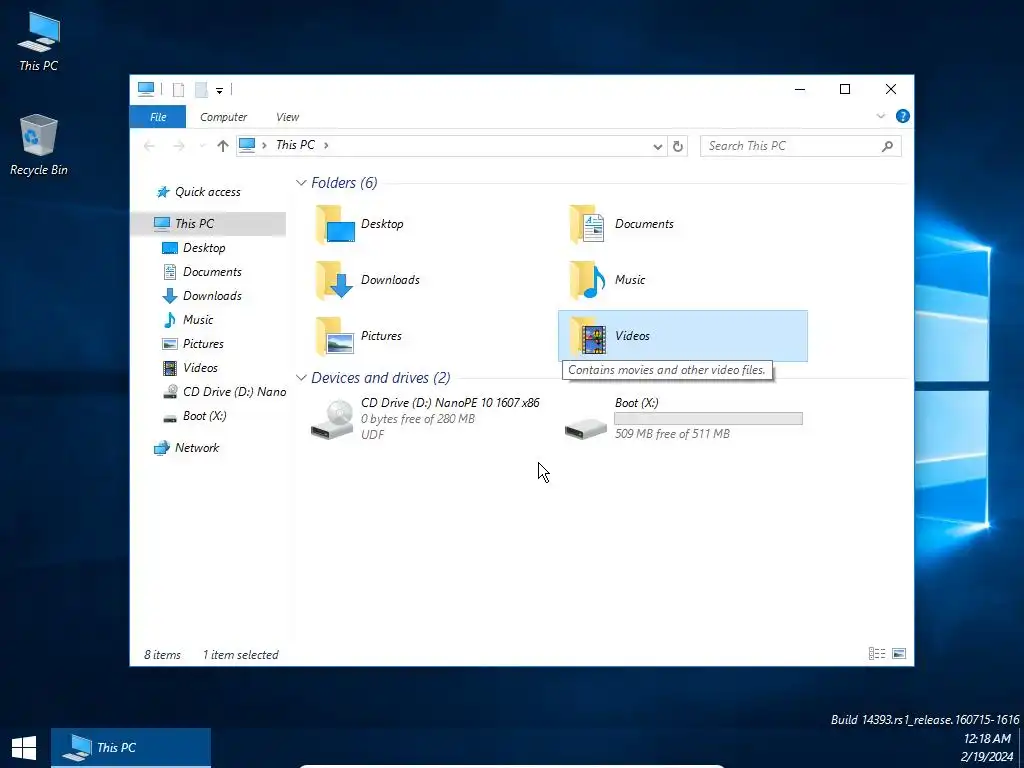Select Quick access in navigation pane
Image resolution: width=1024 pixels, height=768 pixels.
[x=208, y=192]
